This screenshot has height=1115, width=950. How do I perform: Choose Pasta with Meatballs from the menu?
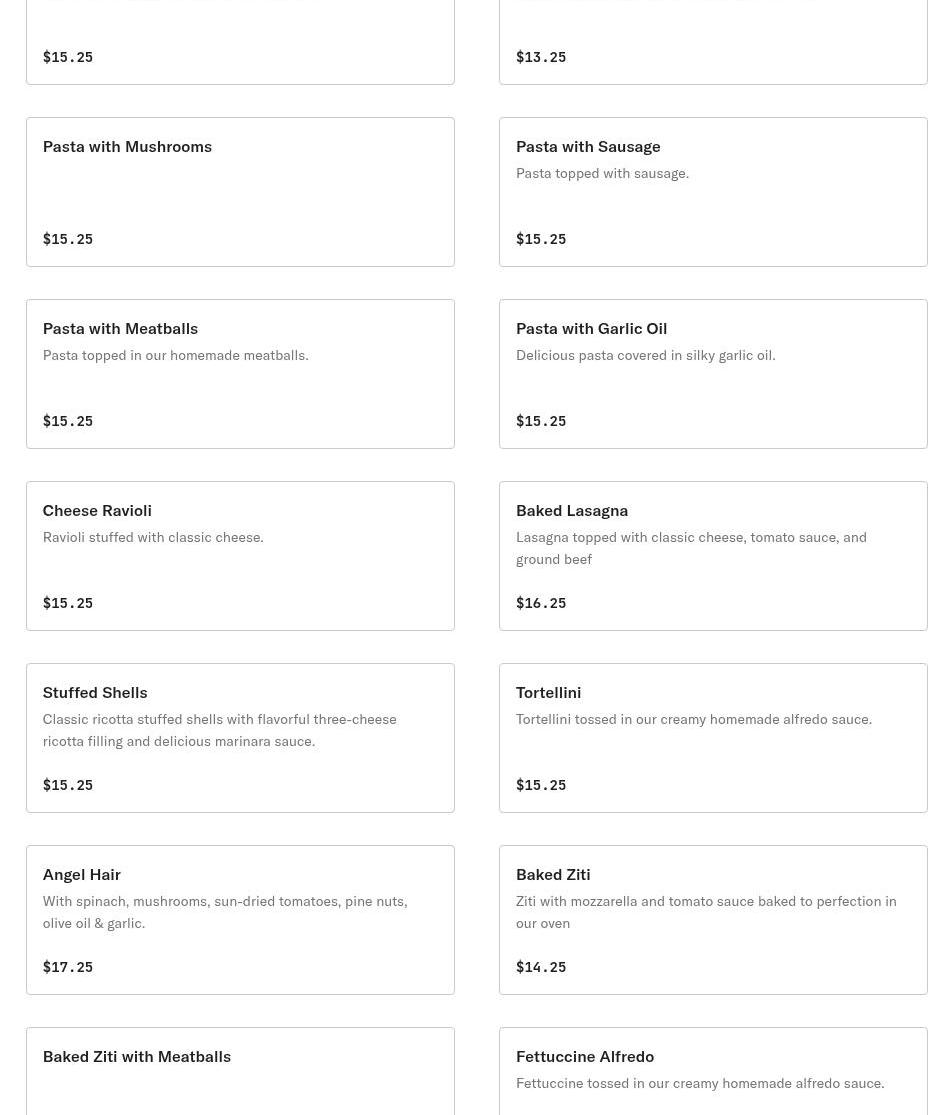pos(240,374)
